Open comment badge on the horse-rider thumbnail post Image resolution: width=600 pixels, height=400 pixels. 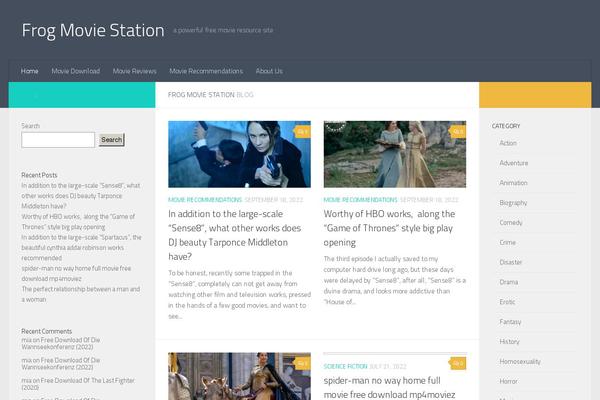pyautogui.click(x=303, y=363)
